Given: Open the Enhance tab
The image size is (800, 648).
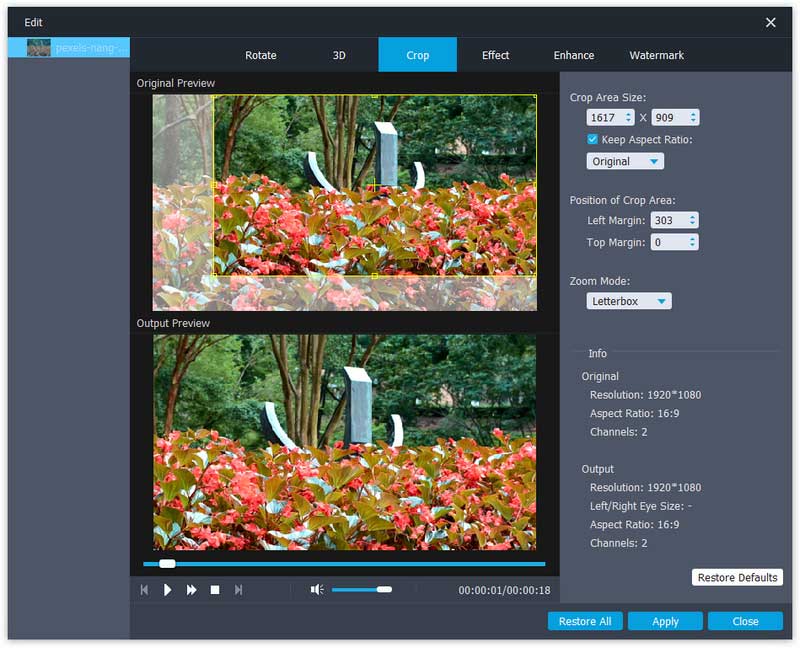Looking at the screenshot, I should (574, 55).
